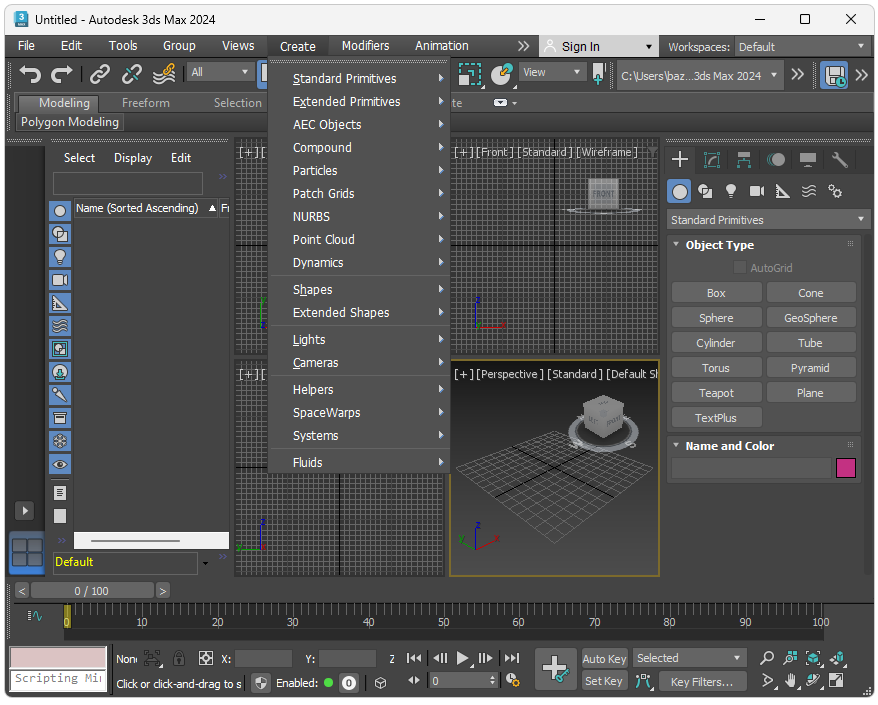Select Shapes category in Create panel
The height and width of the screenshot is (705, 878).
point(705,192)
